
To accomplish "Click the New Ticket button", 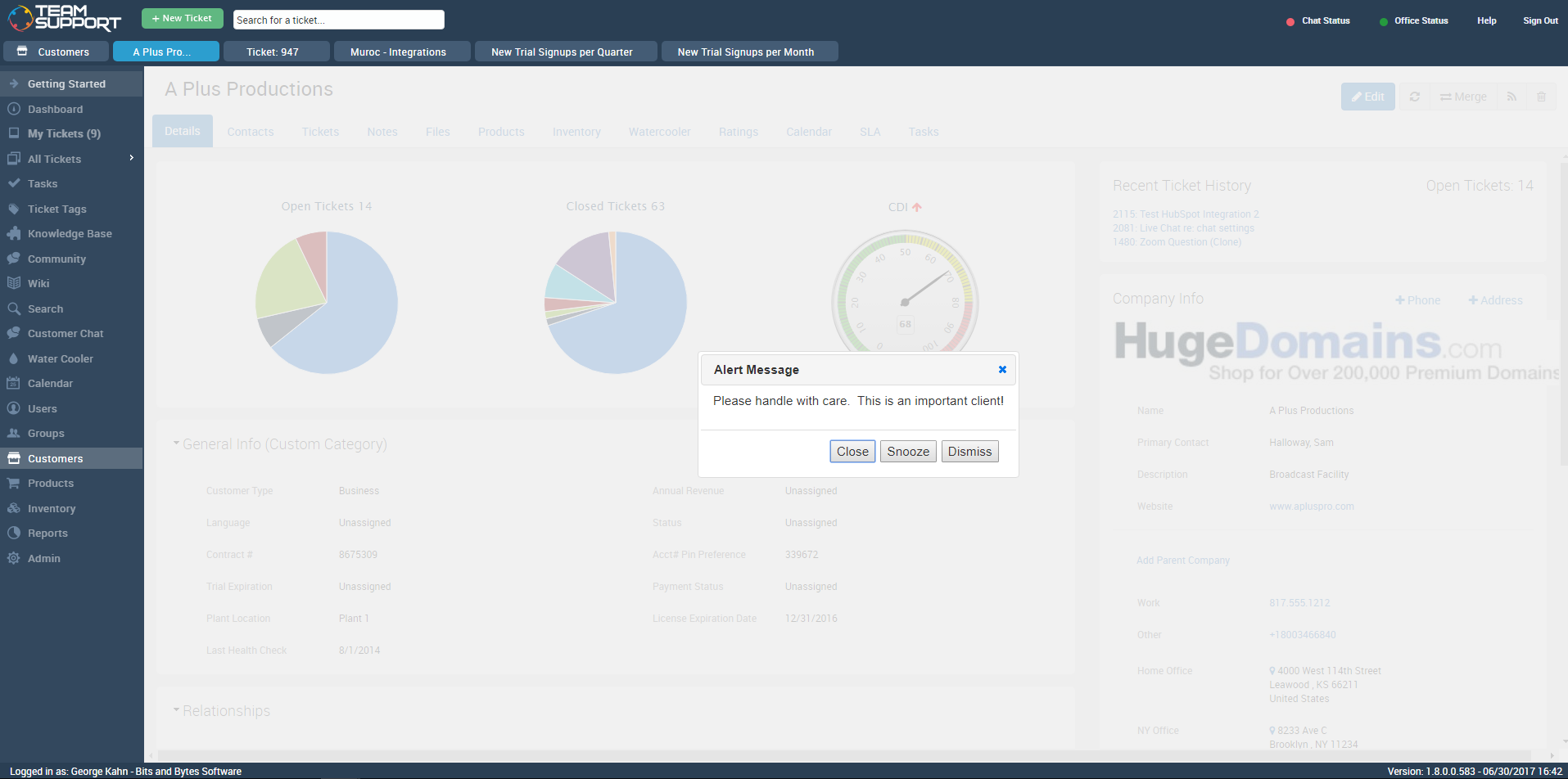I will pos(182,18).
